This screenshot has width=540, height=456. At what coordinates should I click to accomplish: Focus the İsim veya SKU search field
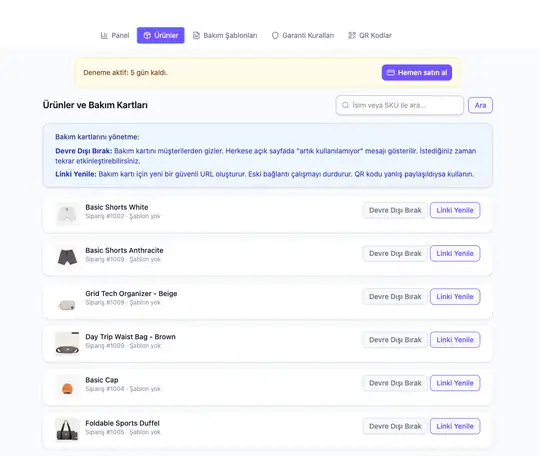[x=399, y=105]
